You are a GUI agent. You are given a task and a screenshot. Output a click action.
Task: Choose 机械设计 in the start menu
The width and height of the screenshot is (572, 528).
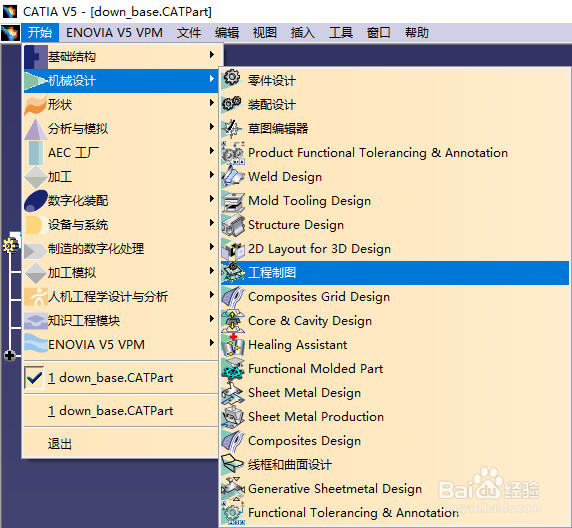point(121,81)
